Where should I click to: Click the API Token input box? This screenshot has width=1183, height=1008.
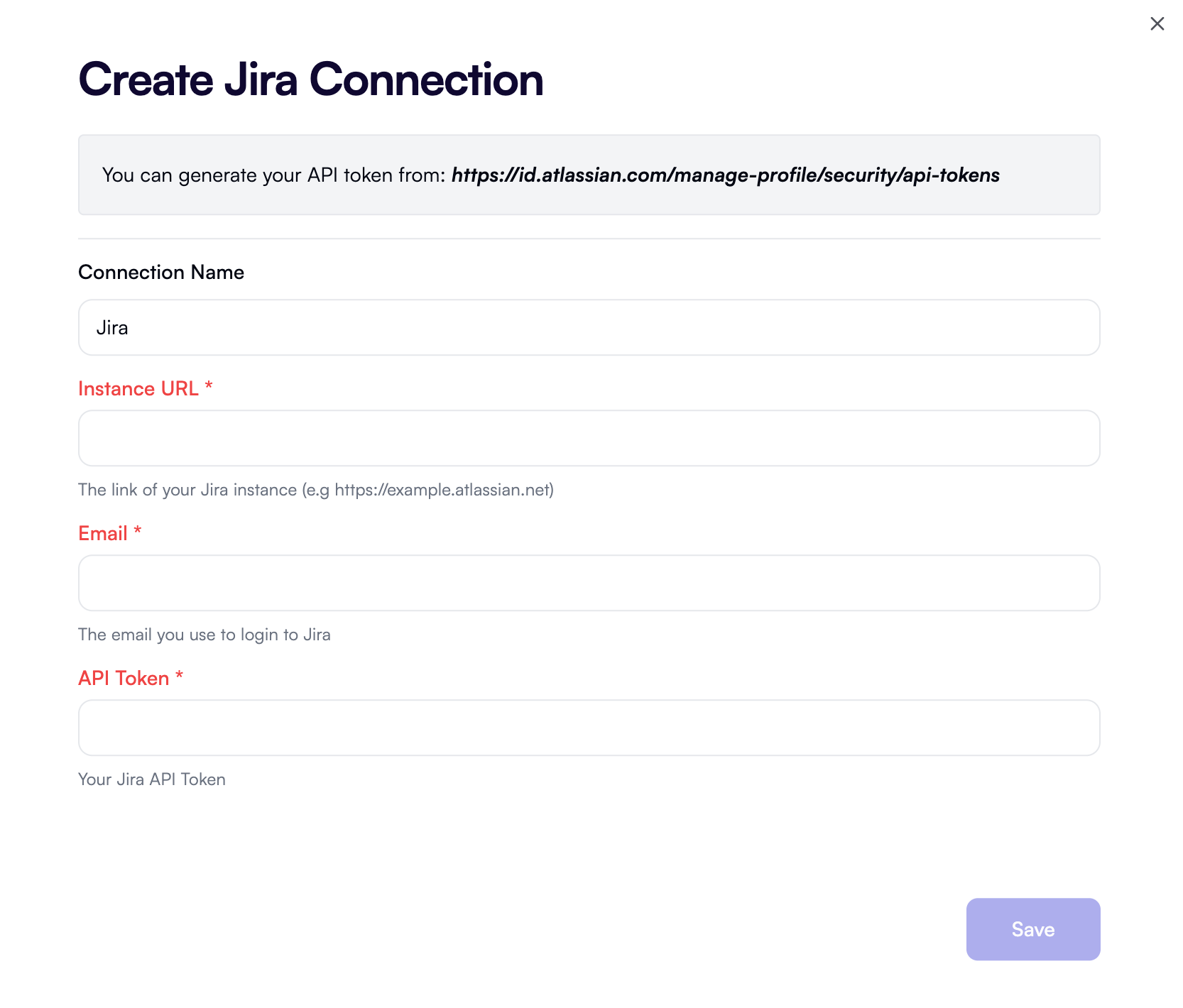[588, 728]
